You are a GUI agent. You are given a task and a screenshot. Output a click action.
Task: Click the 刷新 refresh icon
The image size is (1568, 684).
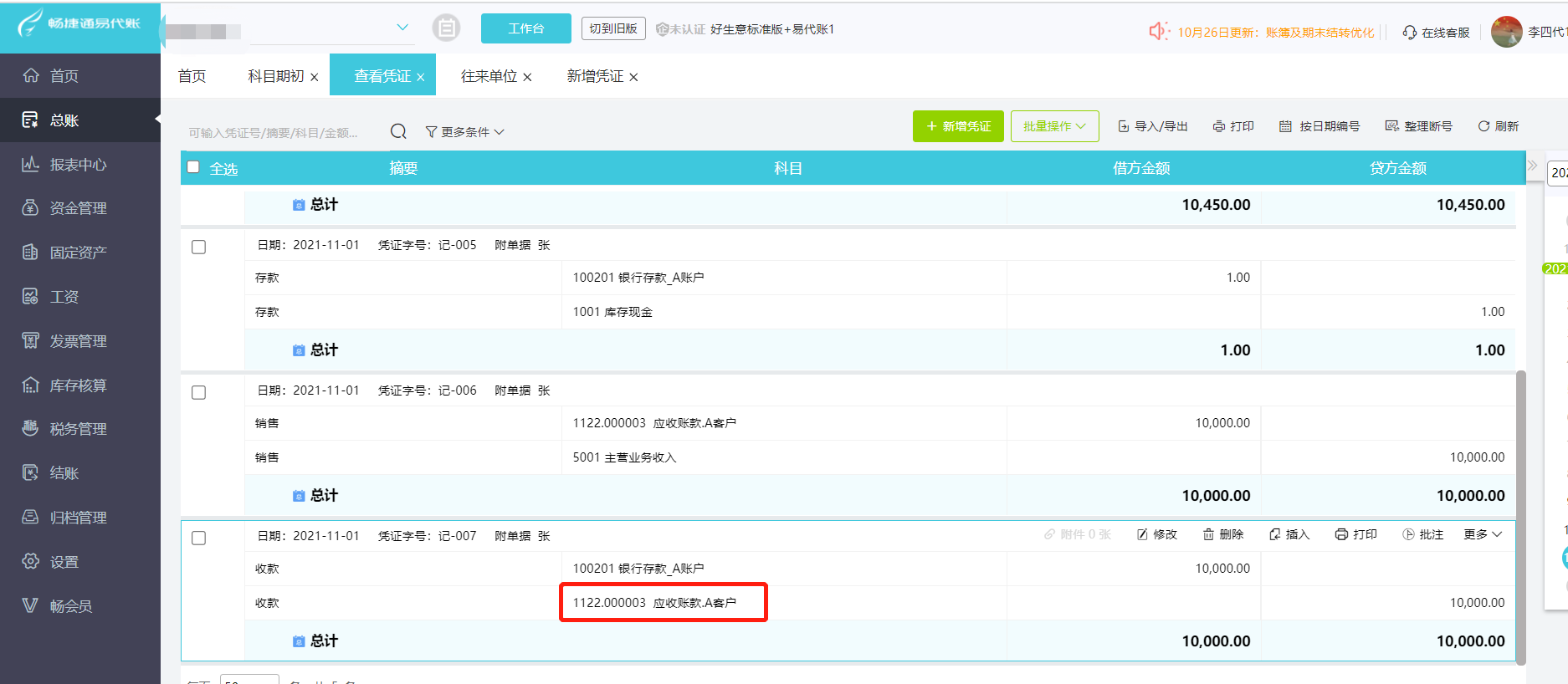1483,126
